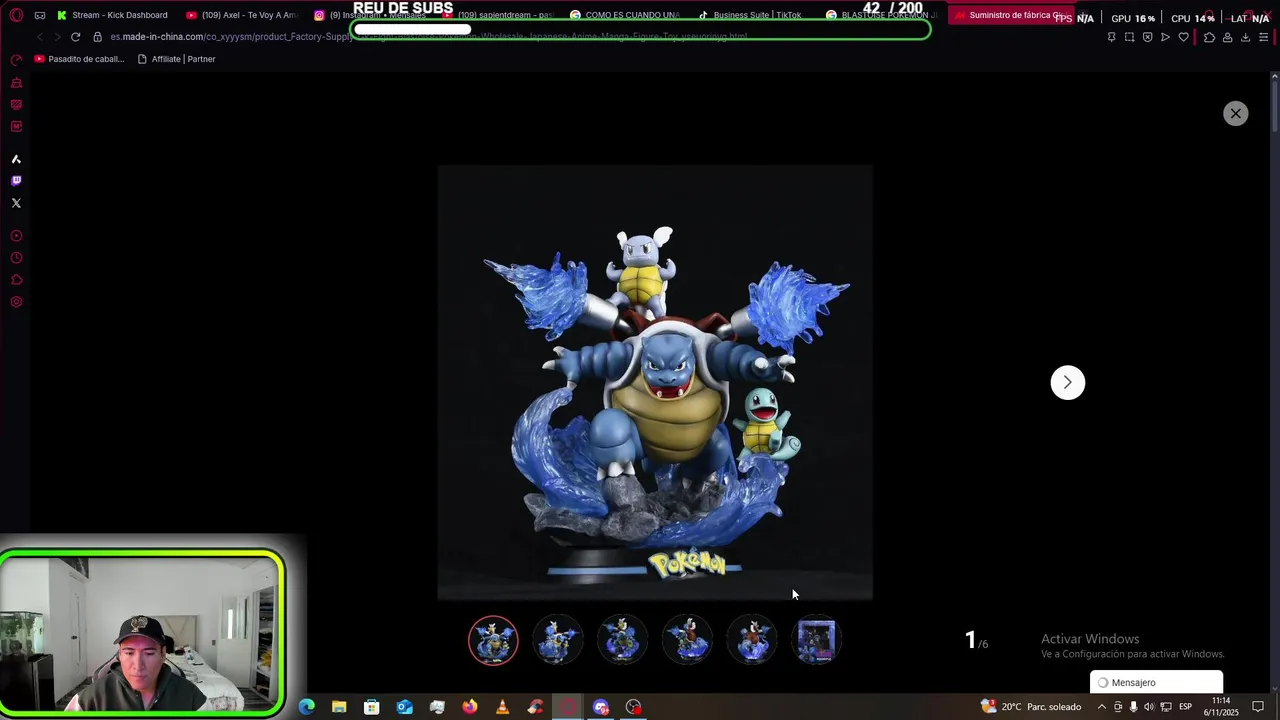
Task: Open History clock icon in sidebar
Action: [x=16, y=258]
